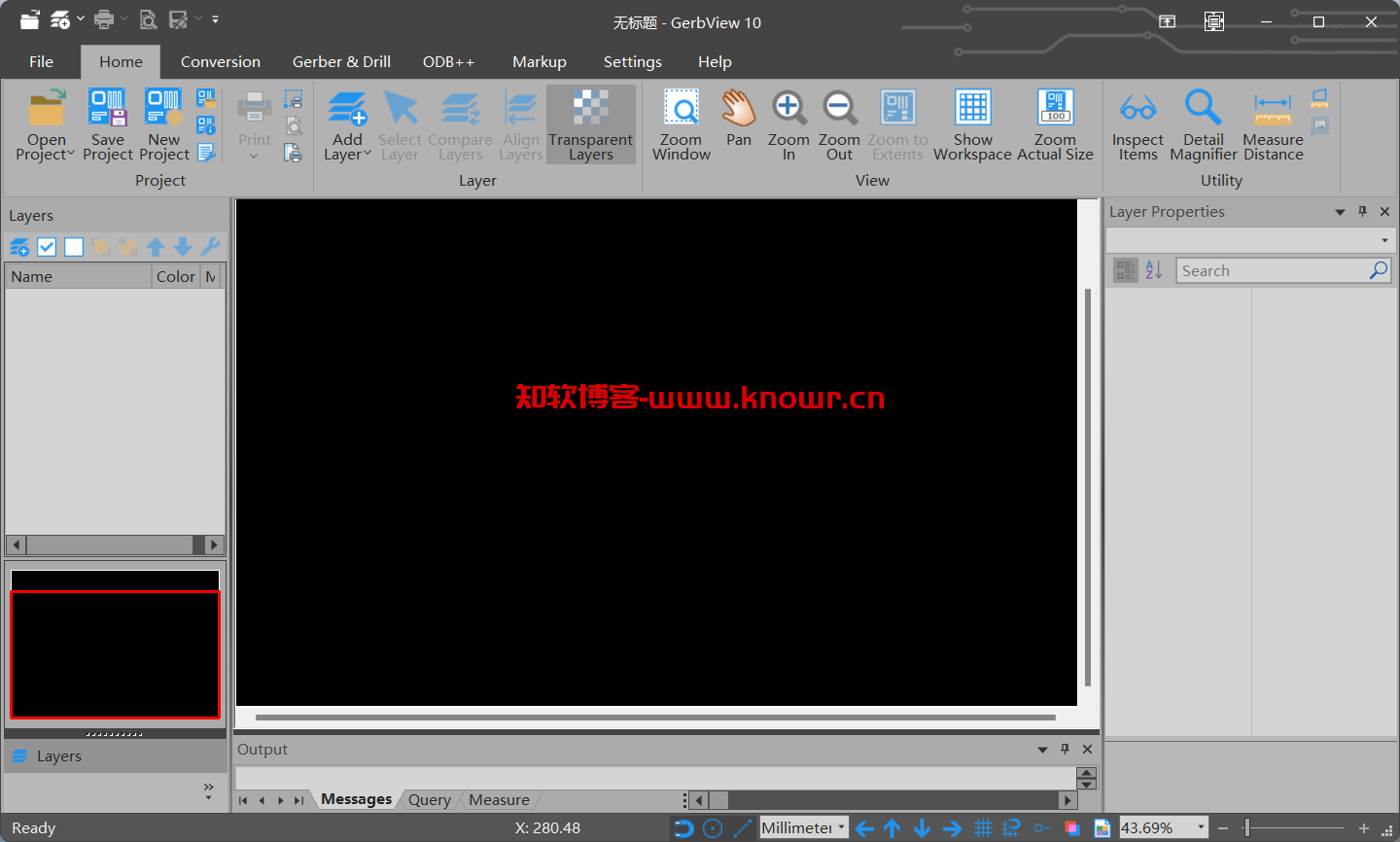Open the Print dropdown arrow

(254, 156)
